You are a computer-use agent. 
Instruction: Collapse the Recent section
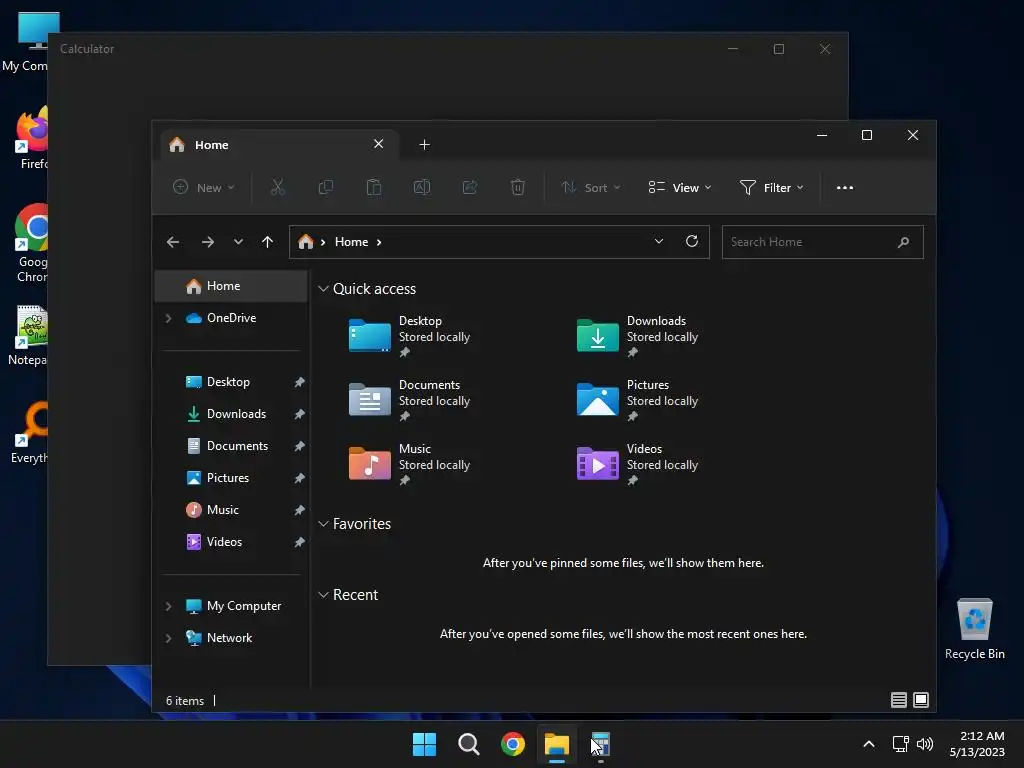point(323,595)
